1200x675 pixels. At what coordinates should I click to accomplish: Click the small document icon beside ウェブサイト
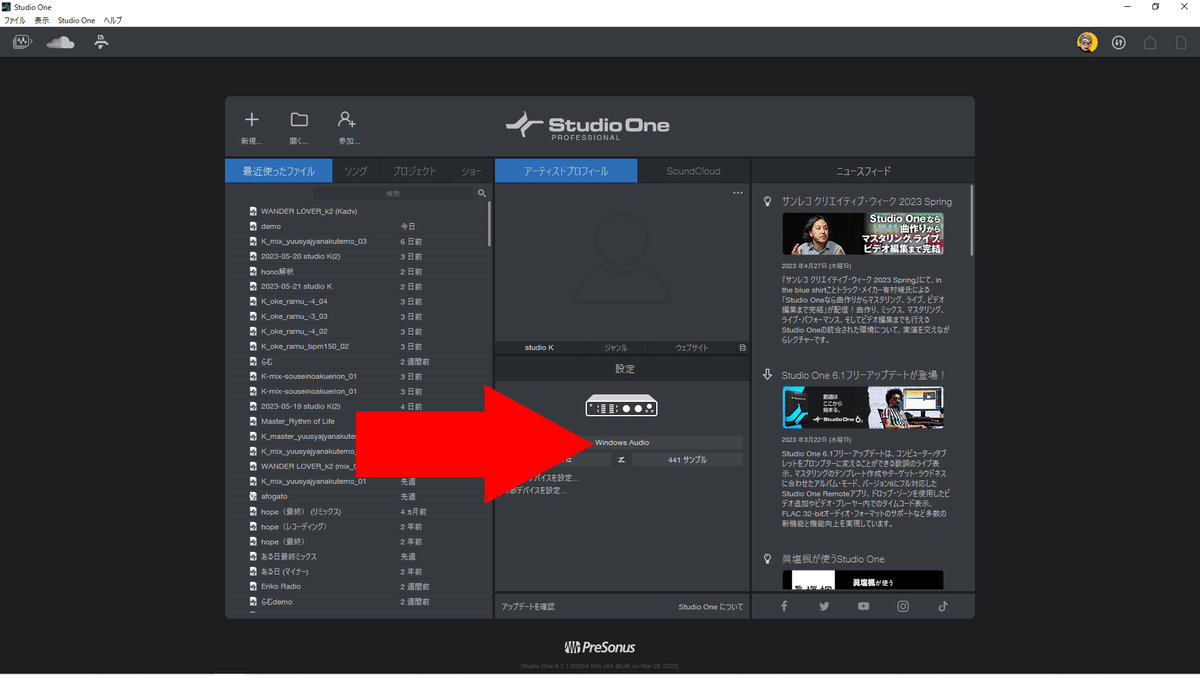742,347
